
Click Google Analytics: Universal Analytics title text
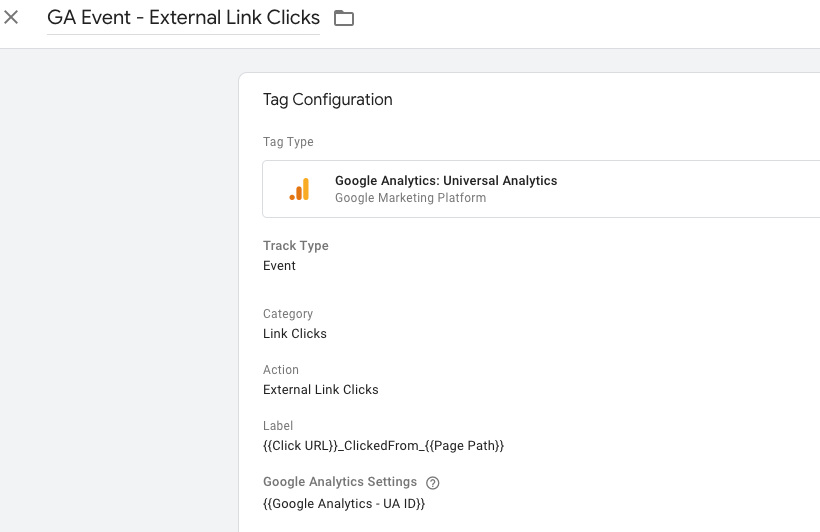point(446,180)
